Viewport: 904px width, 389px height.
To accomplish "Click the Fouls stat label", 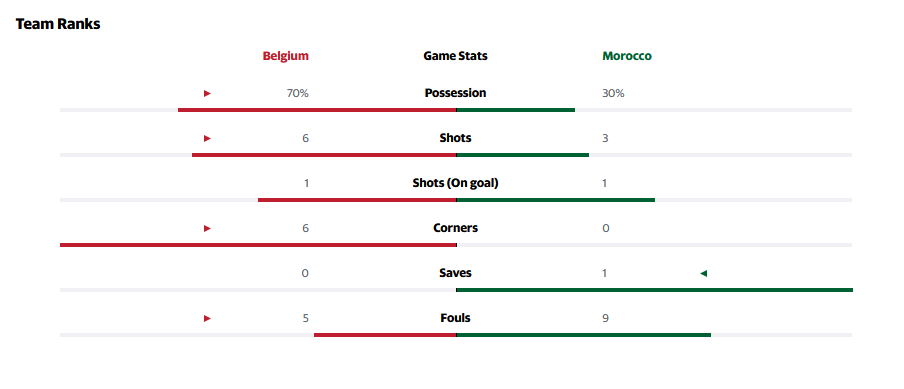I will click(x=455, y=318).
